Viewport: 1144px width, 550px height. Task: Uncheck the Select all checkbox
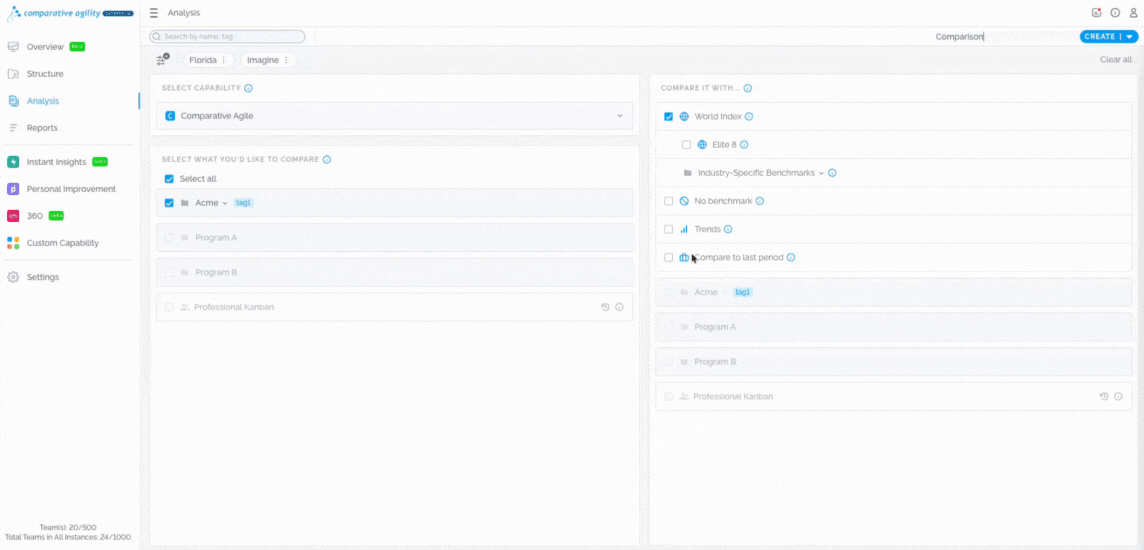169,179
